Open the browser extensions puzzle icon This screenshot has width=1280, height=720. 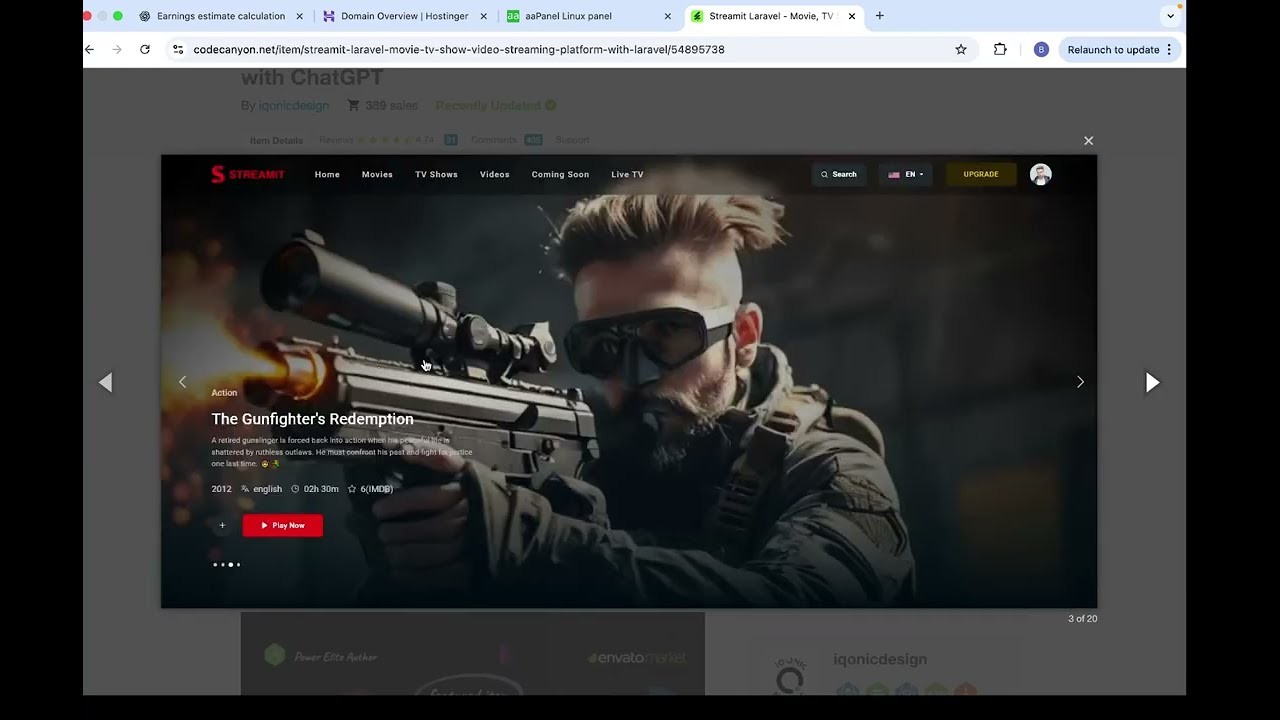[1000, 49]
